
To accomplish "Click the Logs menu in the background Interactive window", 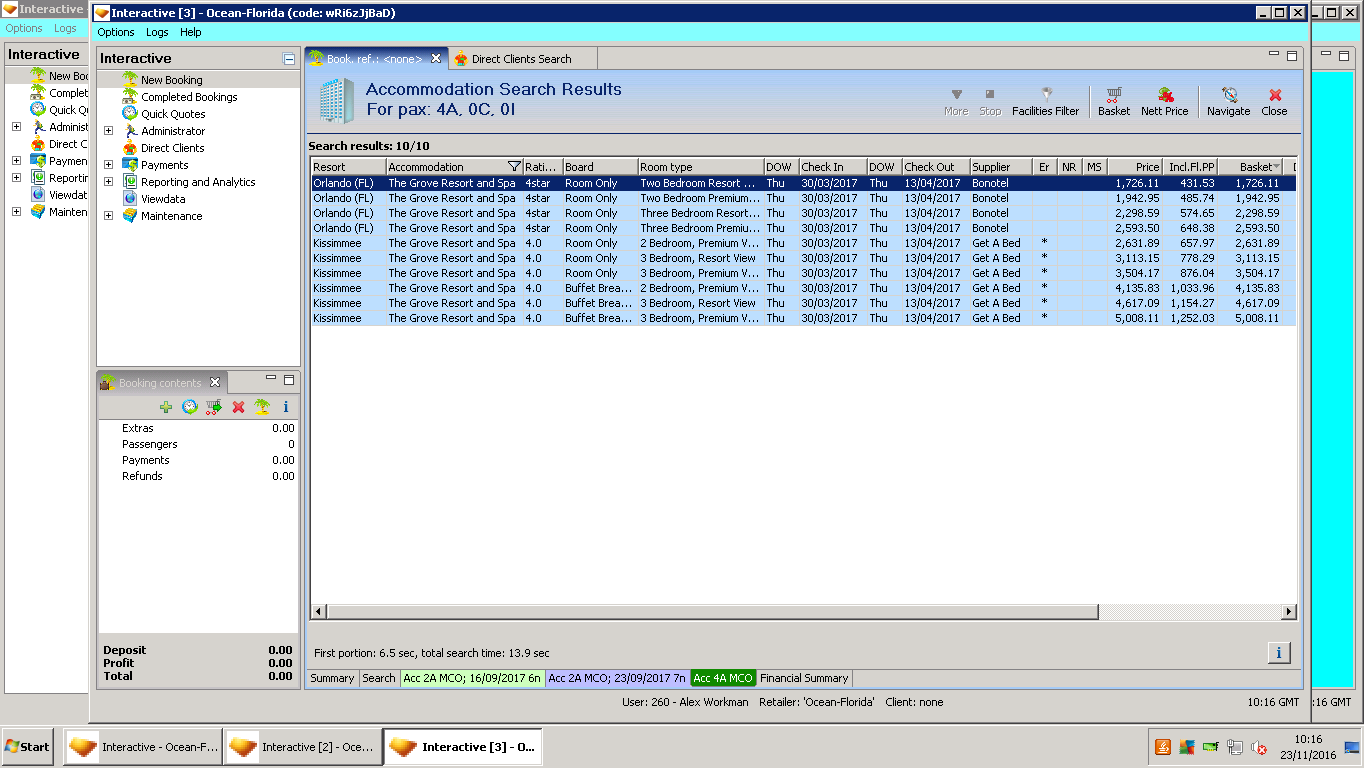I will click(65, 28).
